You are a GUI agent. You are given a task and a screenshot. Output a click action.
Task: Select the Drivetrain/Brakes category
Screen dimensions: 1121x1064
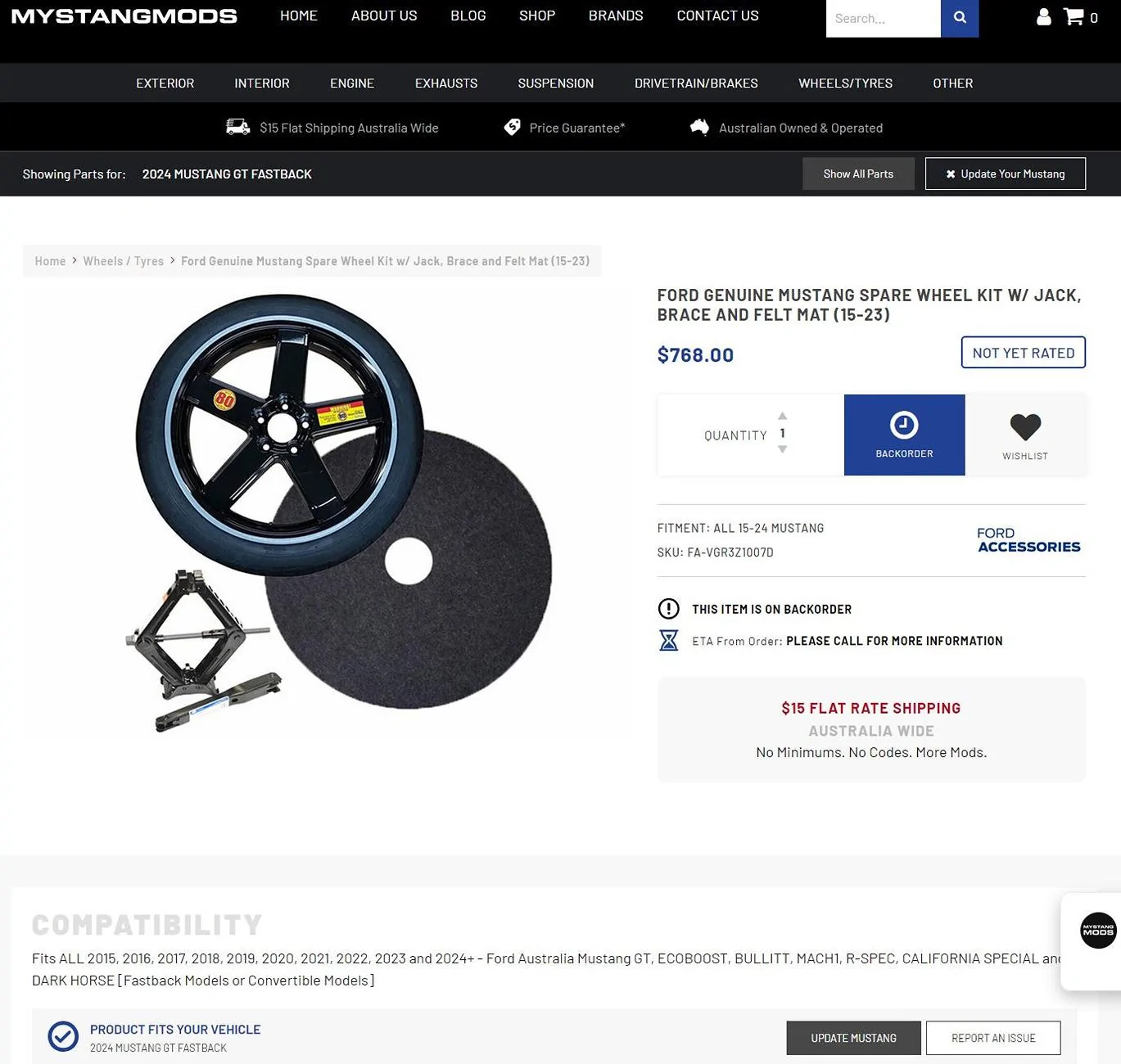(x=696, y=83)
